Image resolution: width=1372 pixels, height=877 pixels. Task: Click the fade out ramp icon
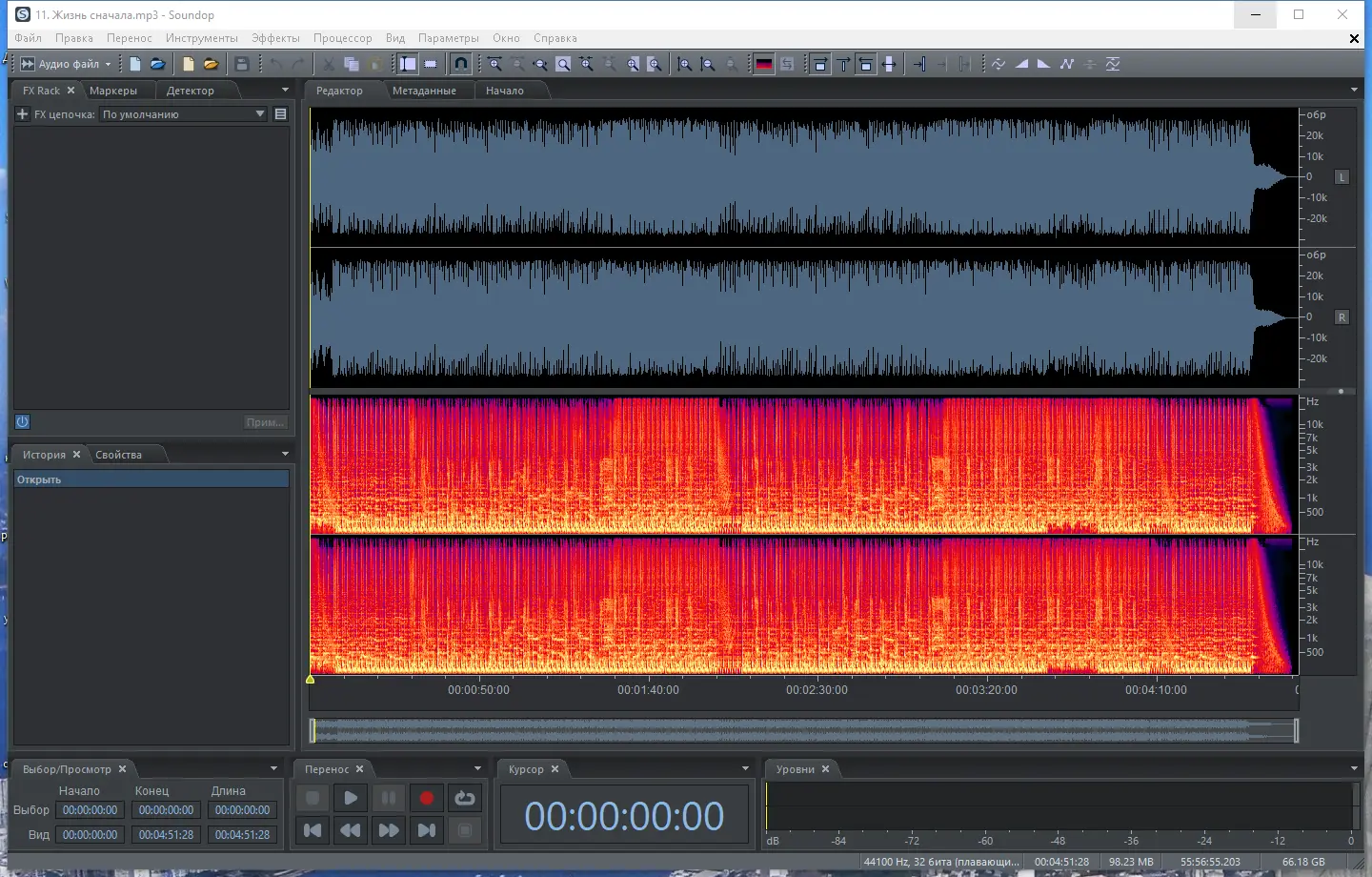(1044, 64)
